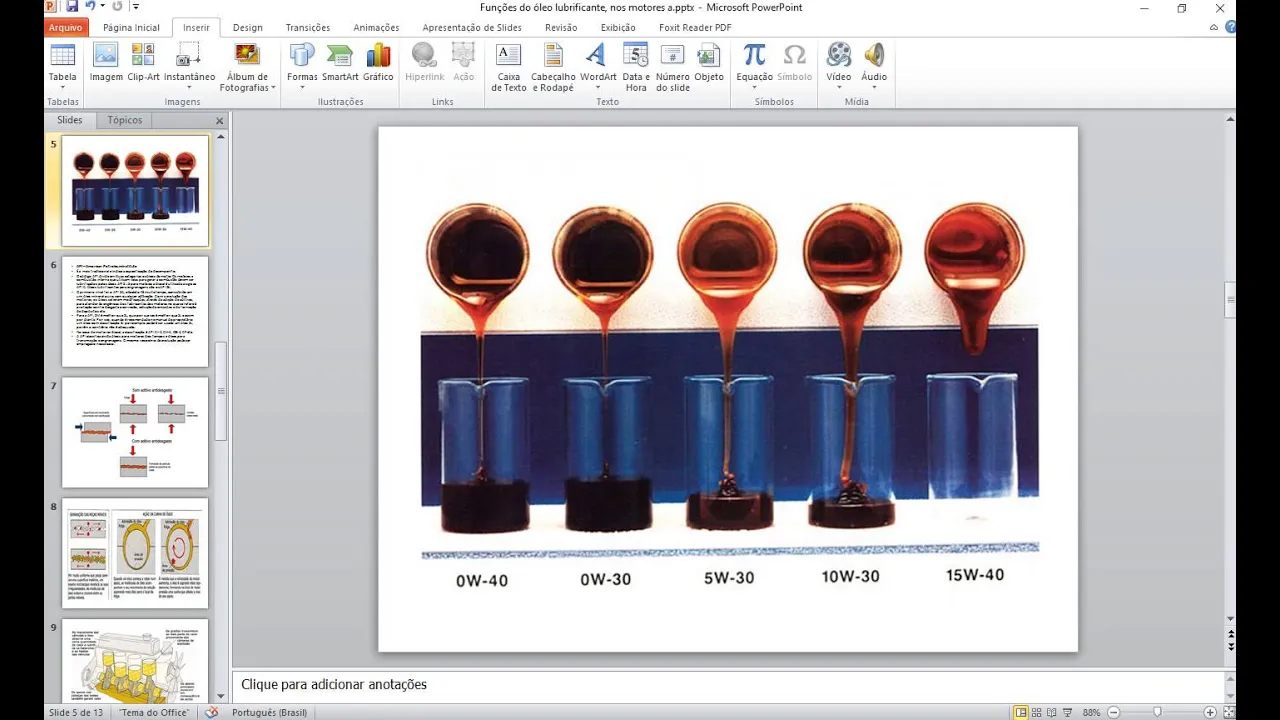
Task: Customize the Quick Access Toolbar dropdown
Action: [134, 7]
